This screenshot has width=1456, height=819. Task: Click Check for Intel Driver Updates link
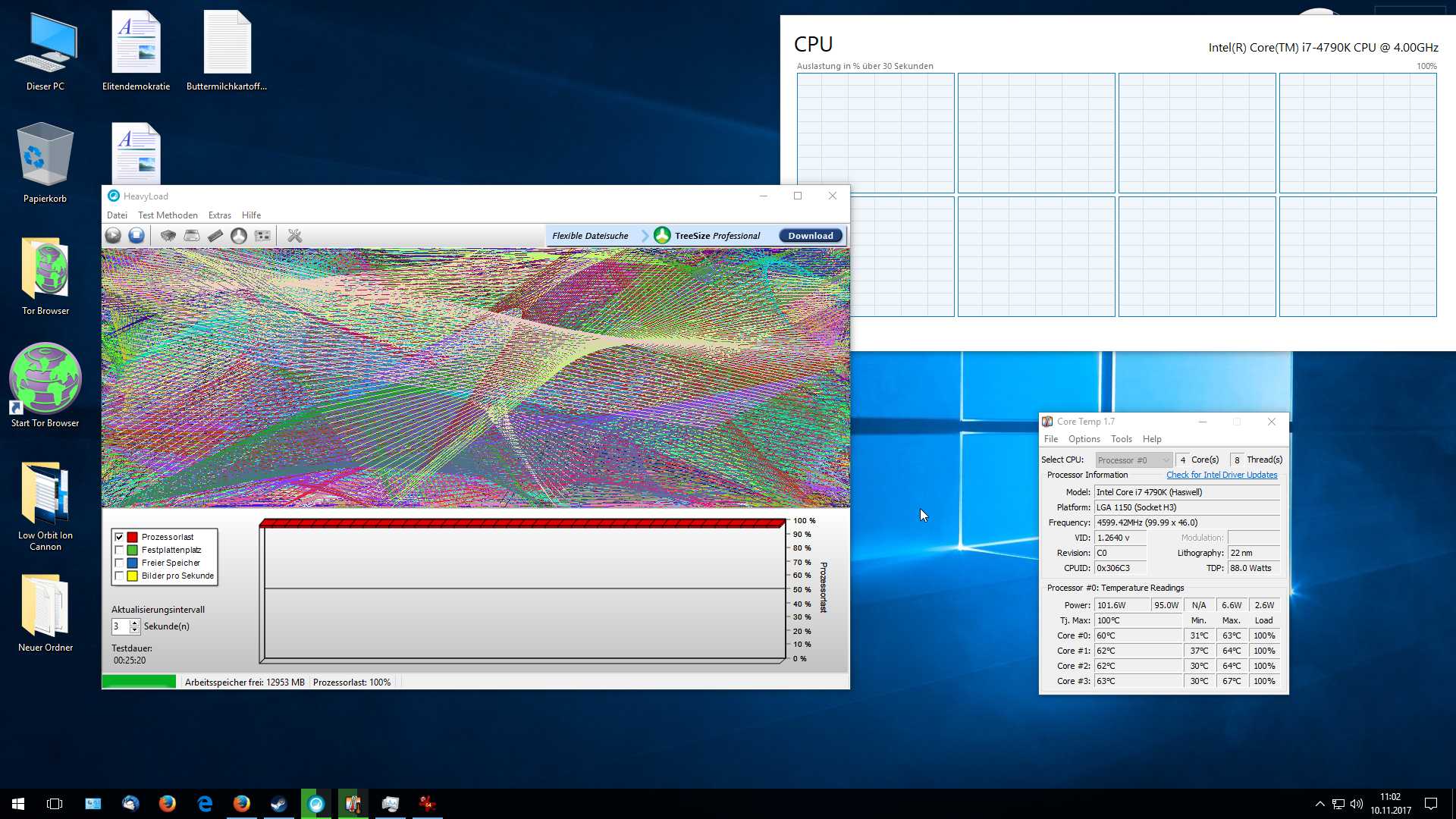1221,475
